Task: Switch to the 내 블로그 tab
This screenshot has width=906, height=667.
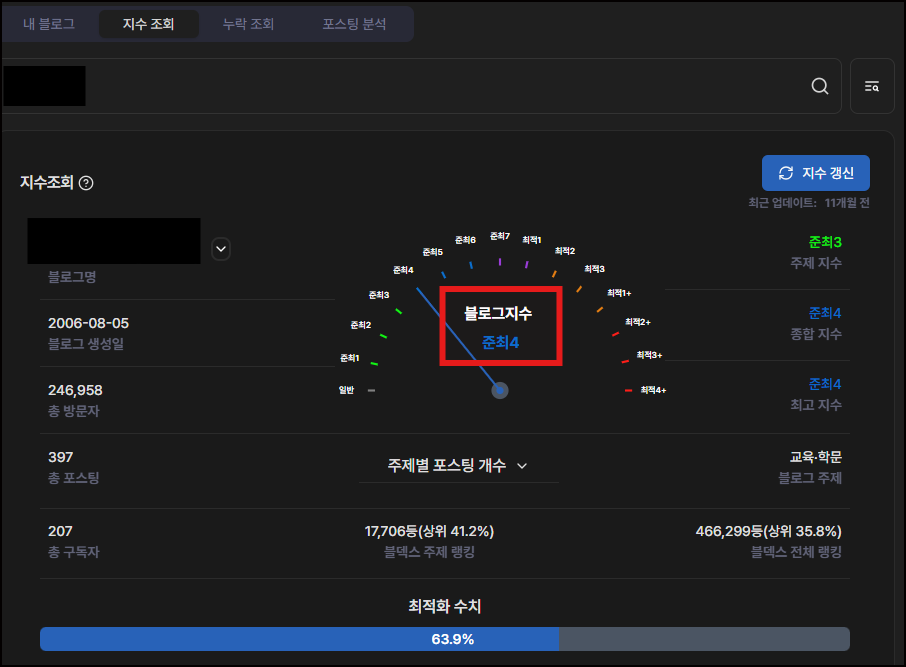Action: pyautogui.click(x=48, y=23)
